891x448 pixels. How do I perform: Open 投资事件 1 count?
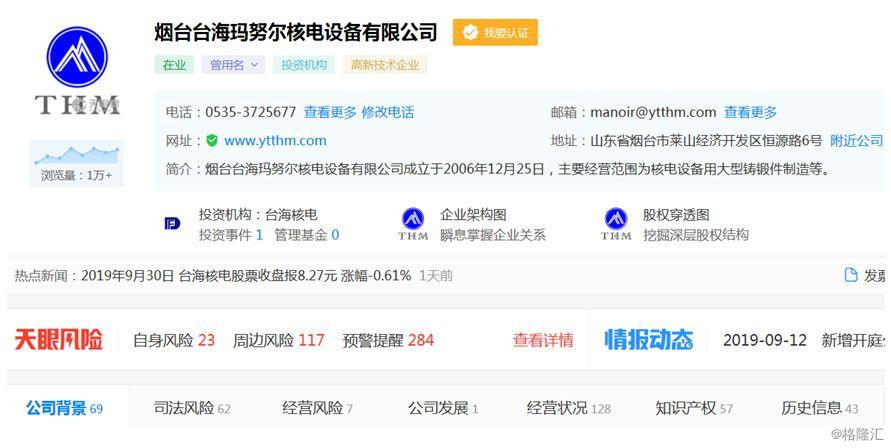[x=231, y=235]
